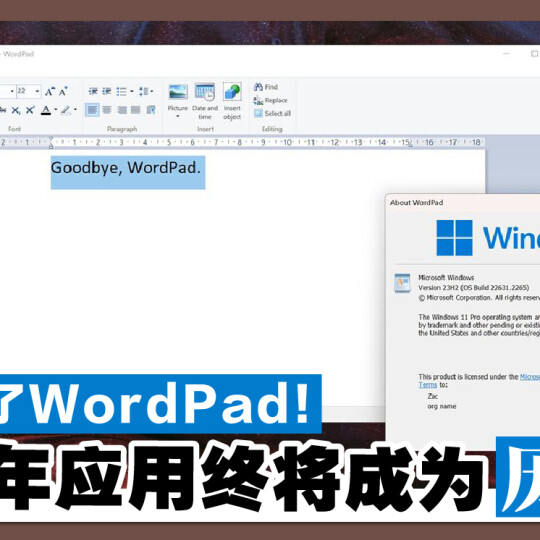Click the Windows logo in About WordPad
Viewport: 540px width, 540px height.
tap(454, 238)
